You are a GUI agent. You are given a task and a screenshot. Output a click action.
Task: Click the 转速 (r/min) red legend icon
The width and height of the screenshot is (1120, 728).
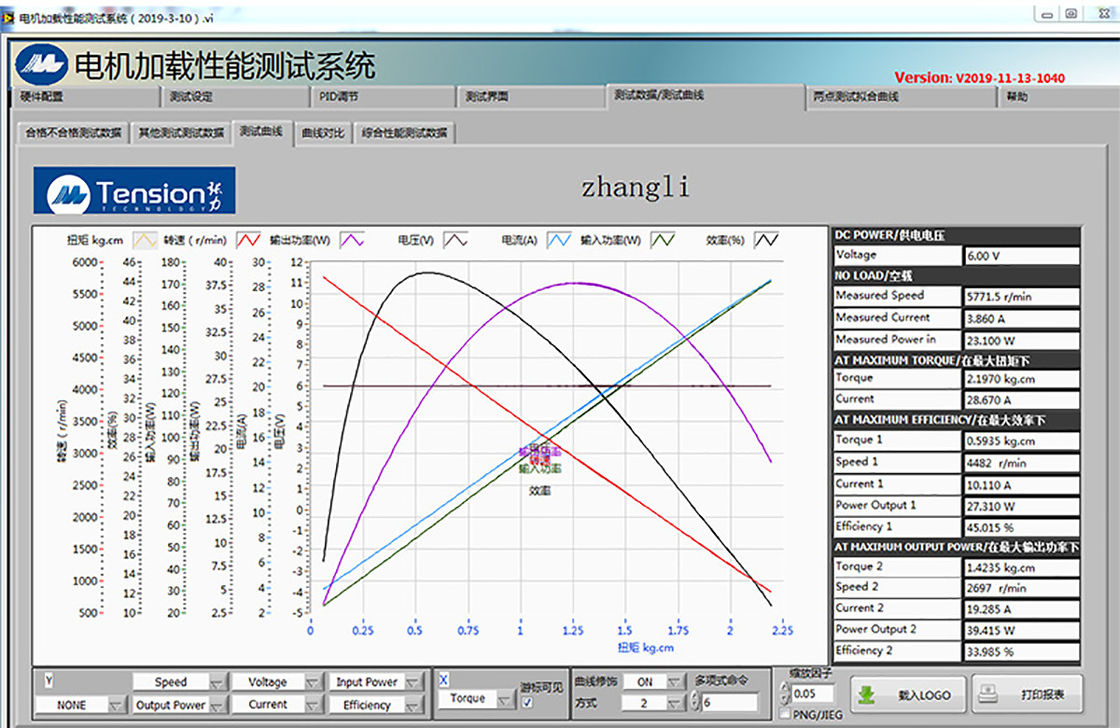click(249, 240)
